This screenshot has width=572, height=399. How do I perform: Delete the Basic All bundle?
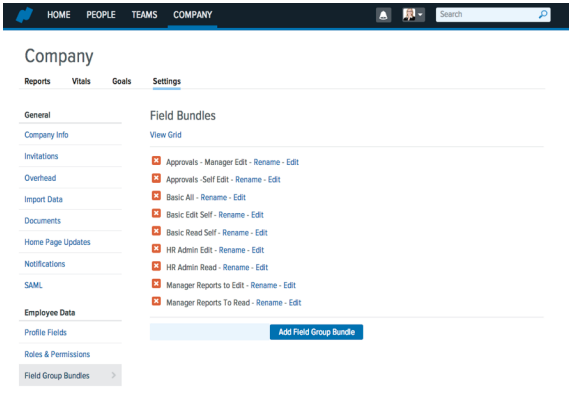tap(156, 196)
